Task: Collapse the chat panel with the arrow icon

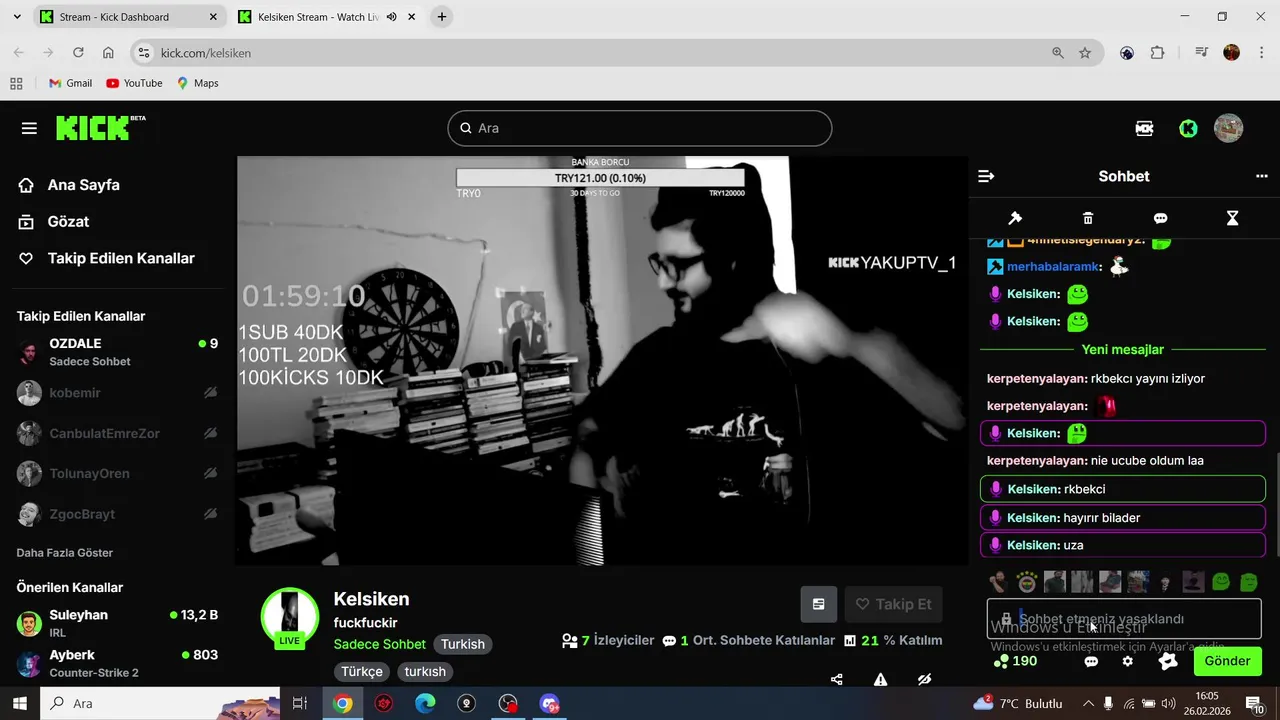Action: click(x=986, y=176)
